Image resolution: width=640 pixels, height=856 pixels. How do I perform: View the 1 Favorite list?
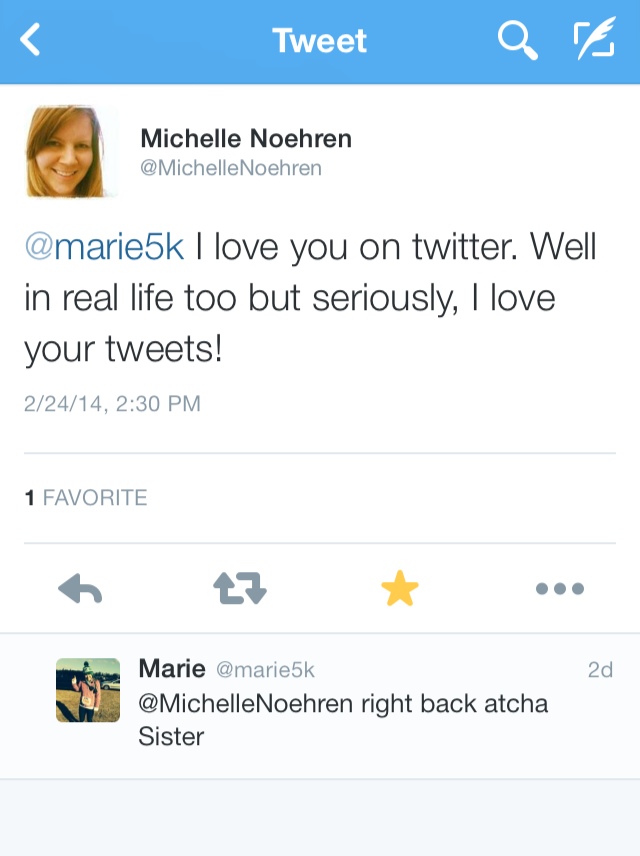86,497
